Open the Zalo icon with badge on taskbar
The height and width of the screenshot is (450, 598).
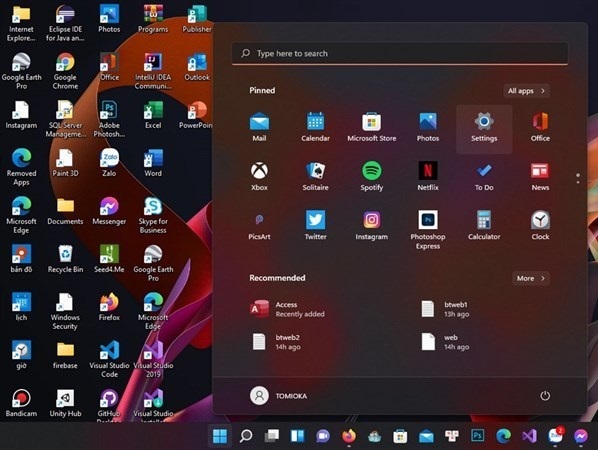[x=555, y=436]
